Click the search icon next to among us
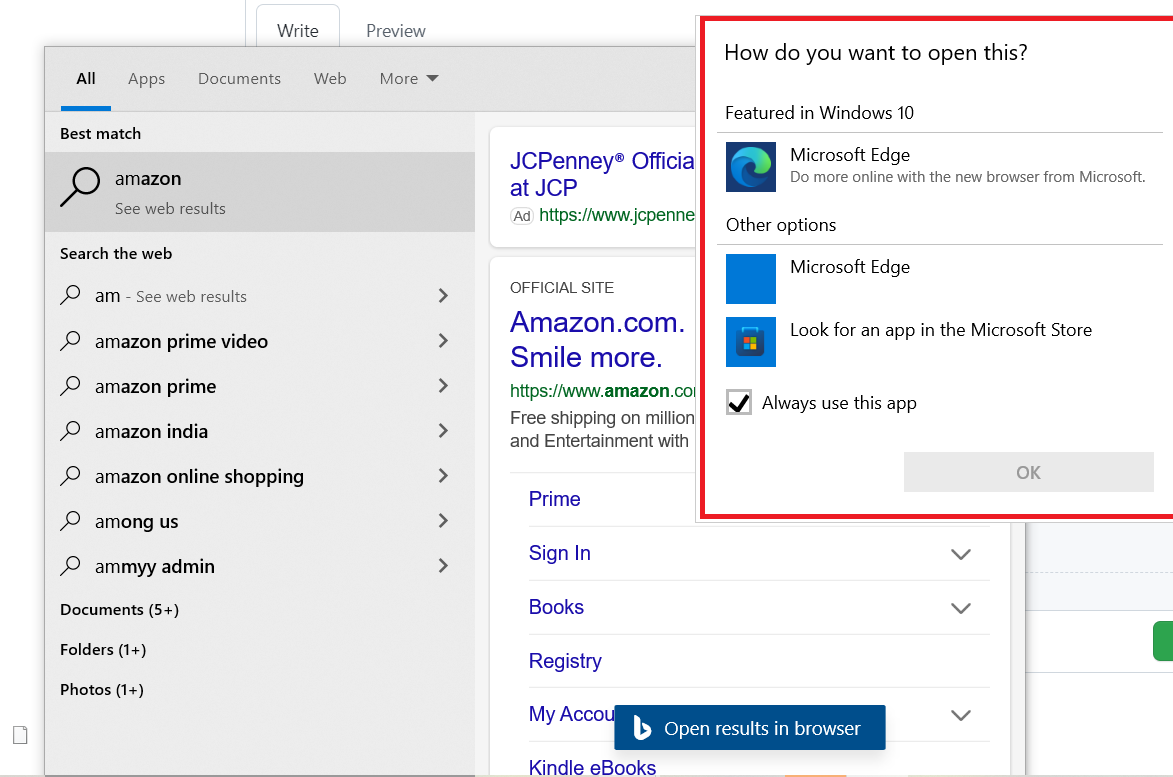1173x777 pixels. (70, 521)
